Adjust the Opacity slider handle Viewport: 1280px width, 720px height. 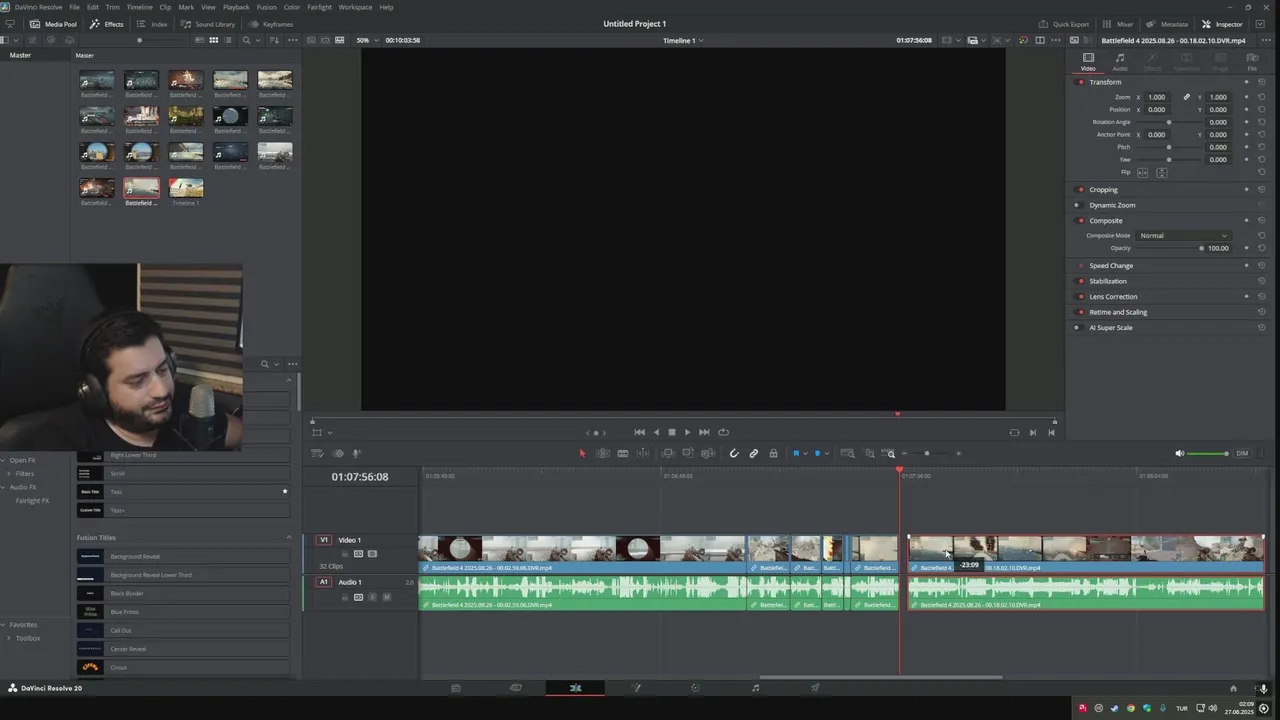[1202, 248]
